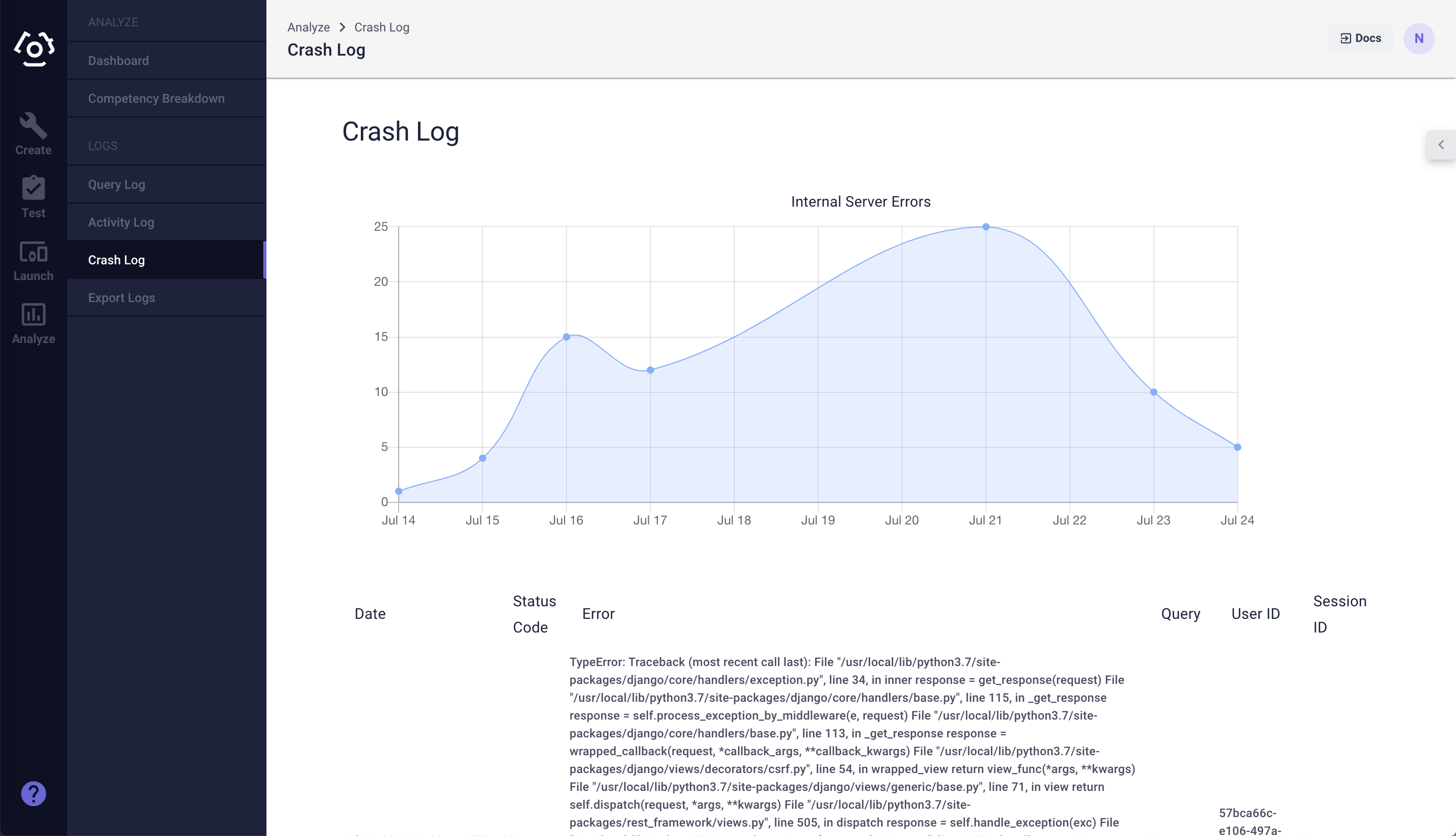Open the help question mark icon

[33, 794]
